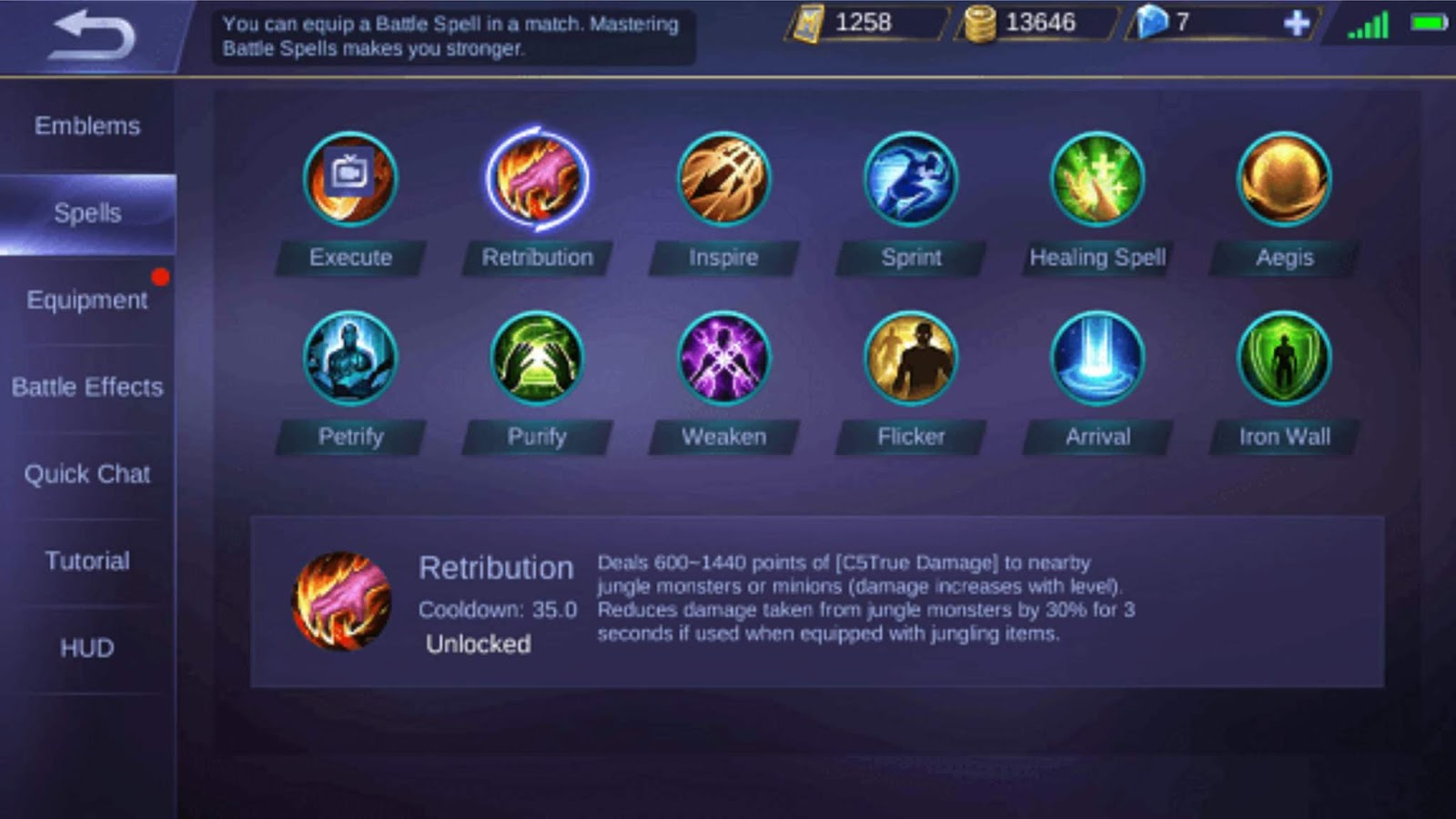Select the Aegis spell icon
1456x819 pixels.
click(x=1284, y=179)
